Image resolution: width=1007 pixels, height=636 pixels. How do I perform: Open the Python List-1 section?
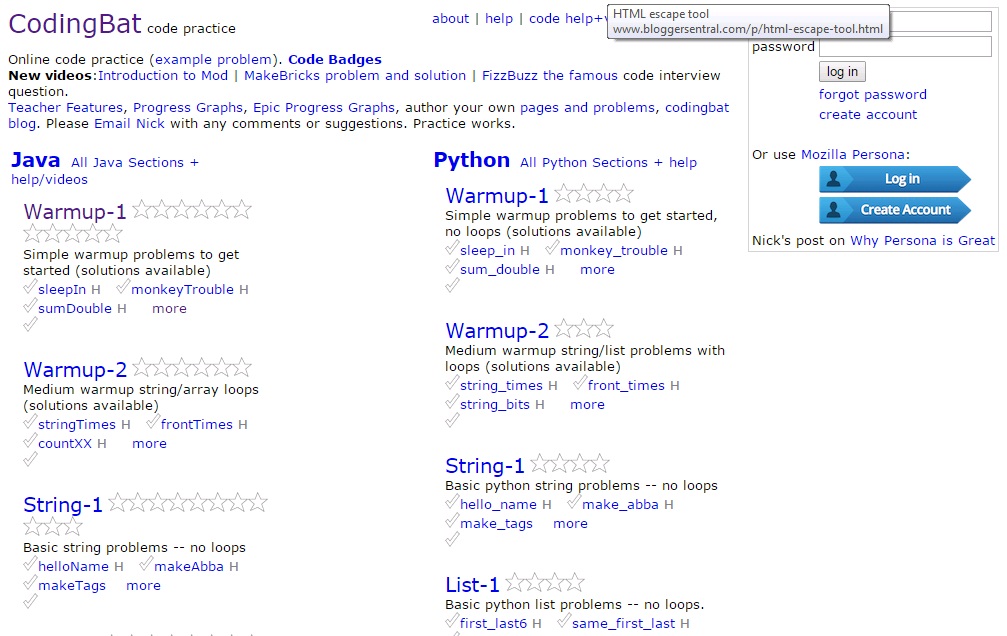pos(472,585)
